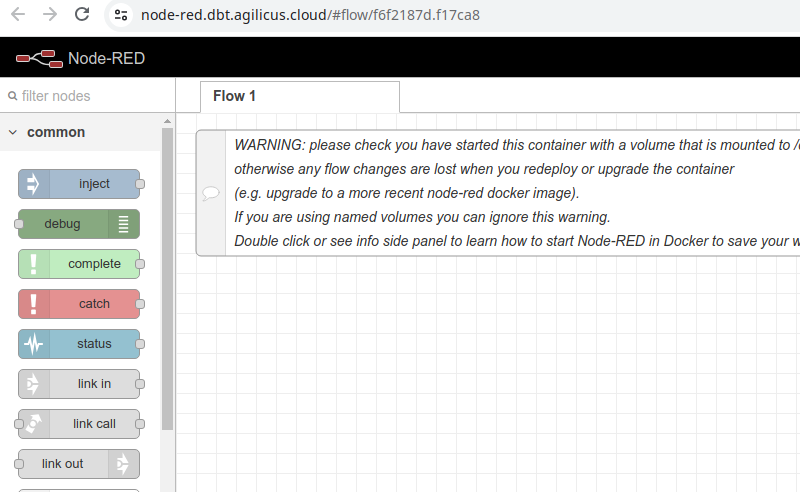
Task: Click the inject node output port
Action: pos(140,184)
